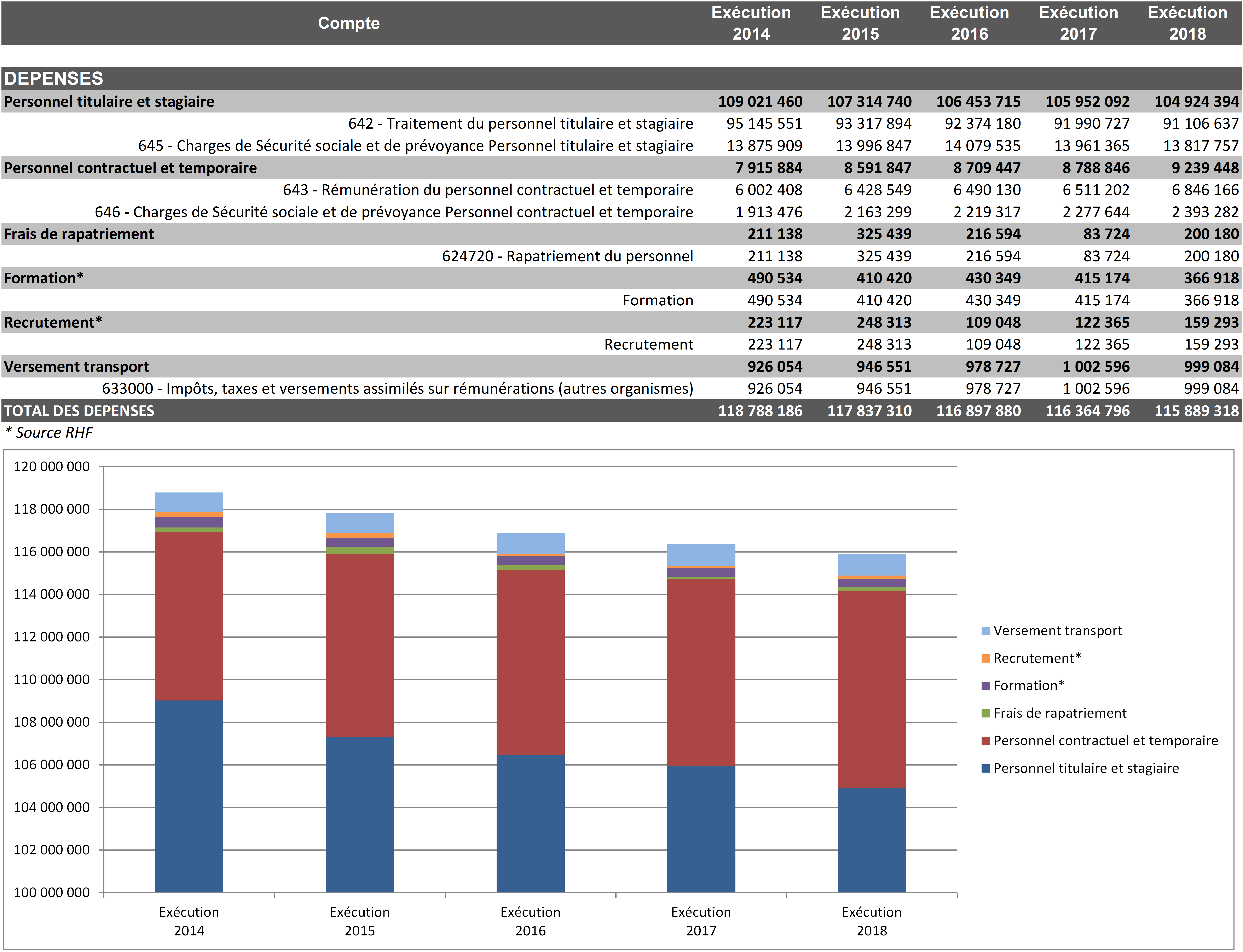
Task: Click Personnel titulaire et stagiaire legend swatch
Action: (985, 768)
